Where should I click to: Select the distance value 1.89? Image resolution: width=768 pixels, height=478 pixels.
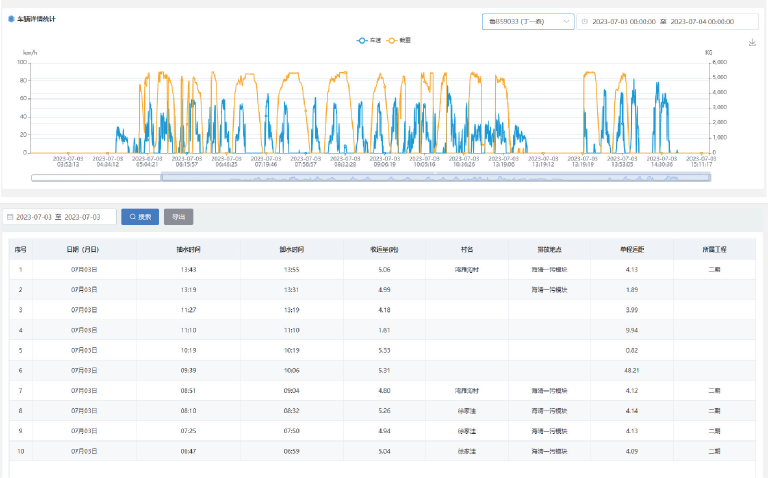click(x=632, y=289)
